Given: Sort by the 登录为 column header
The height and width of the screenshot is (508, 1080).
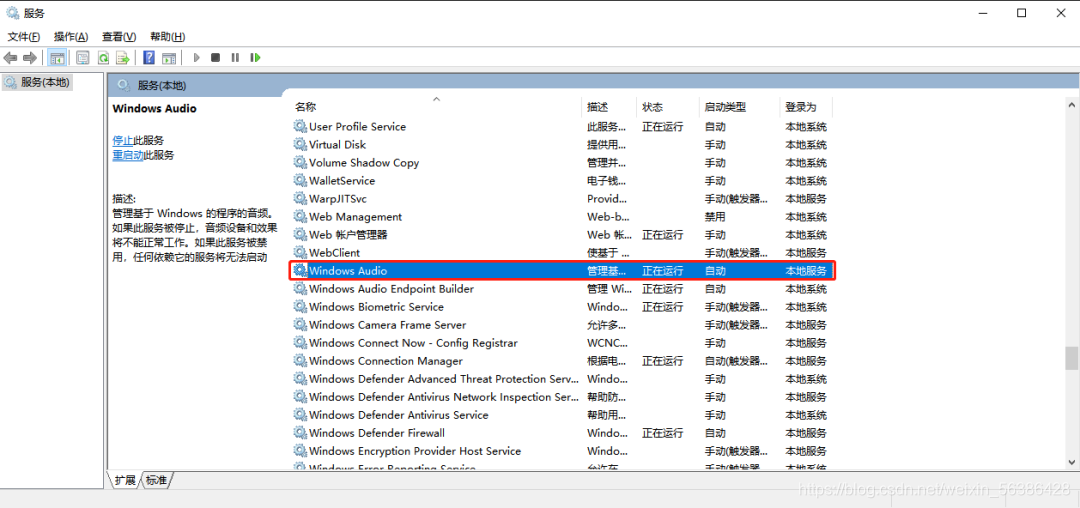Looking at the screenshot, I should tap(801, 107).
